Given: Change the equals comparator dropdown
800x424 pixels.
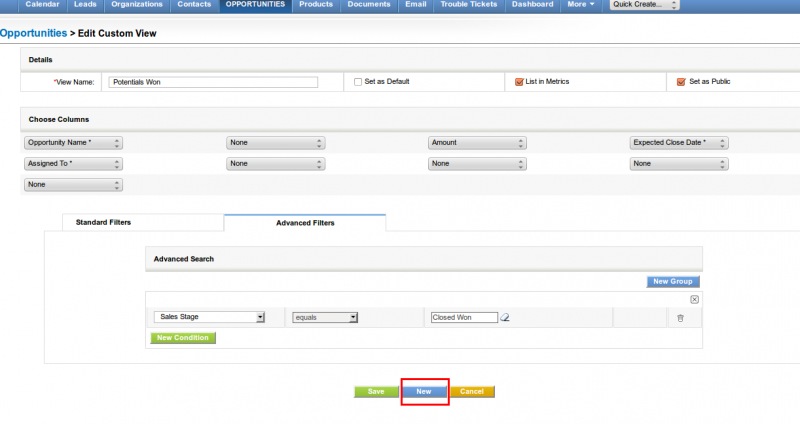Looking at the screenshot, I should coord(325,317).
